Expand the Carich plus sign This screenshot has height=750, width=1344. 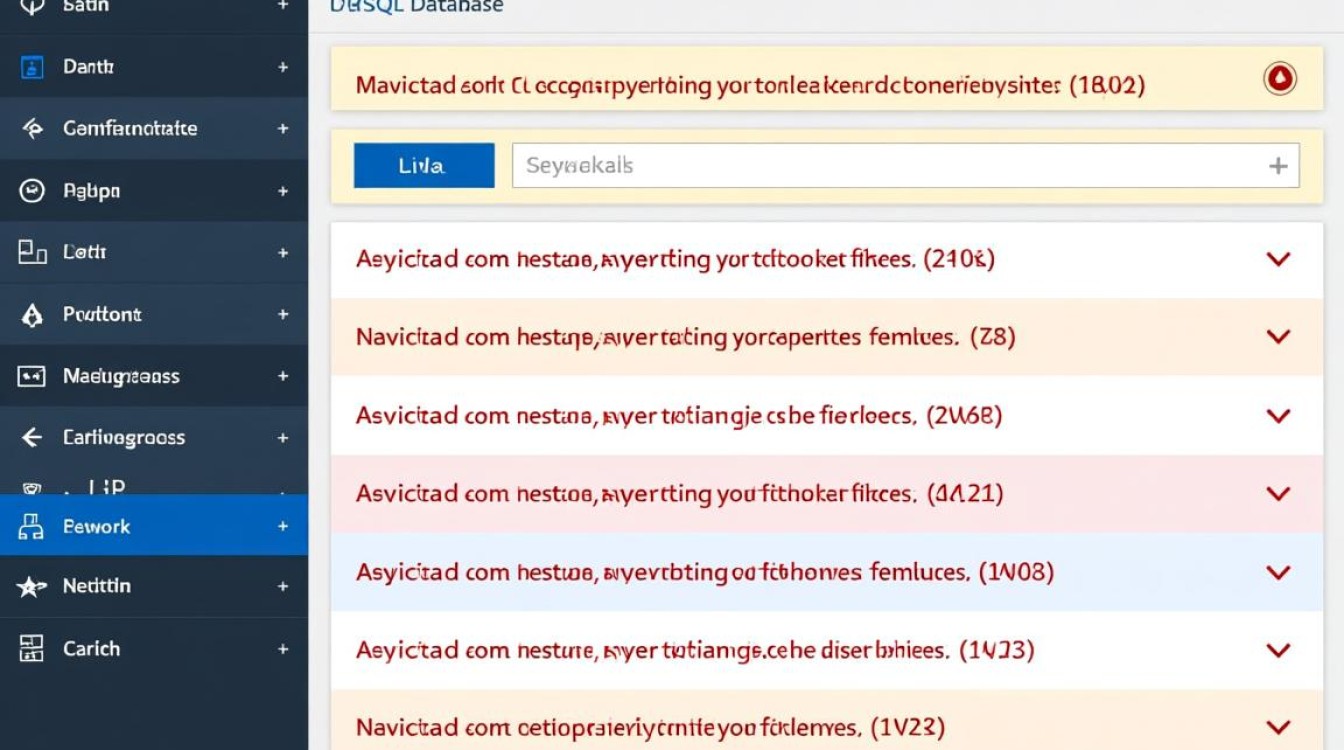click(283, 649)
